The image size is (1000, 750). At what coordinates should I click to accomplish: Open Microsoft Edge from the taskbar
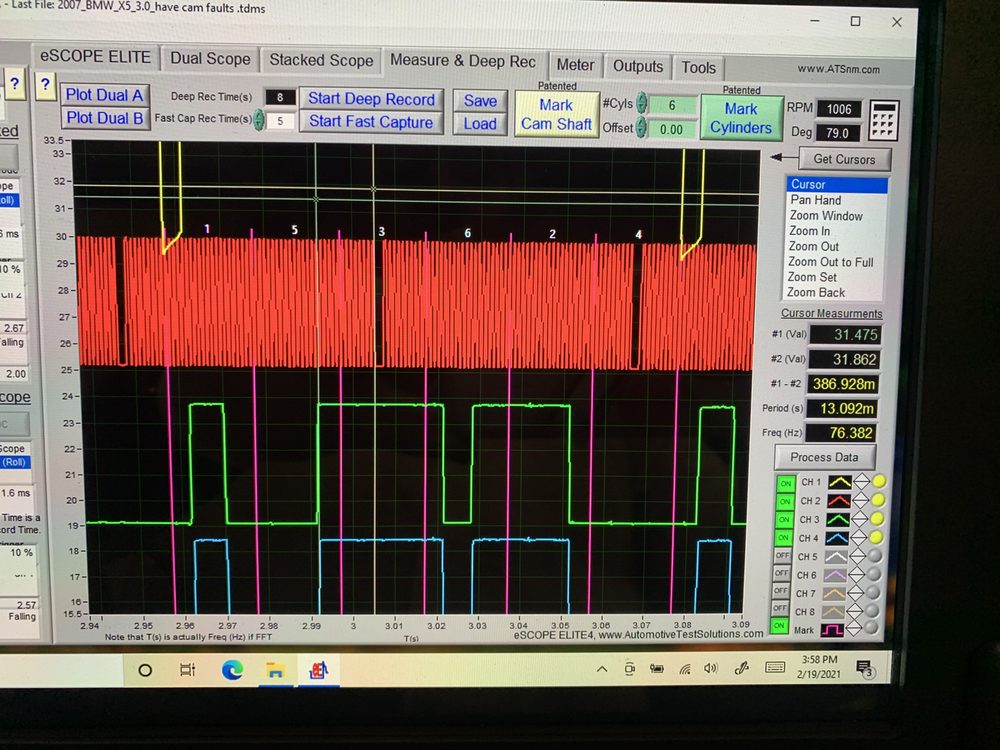click(x=231, y=669)
